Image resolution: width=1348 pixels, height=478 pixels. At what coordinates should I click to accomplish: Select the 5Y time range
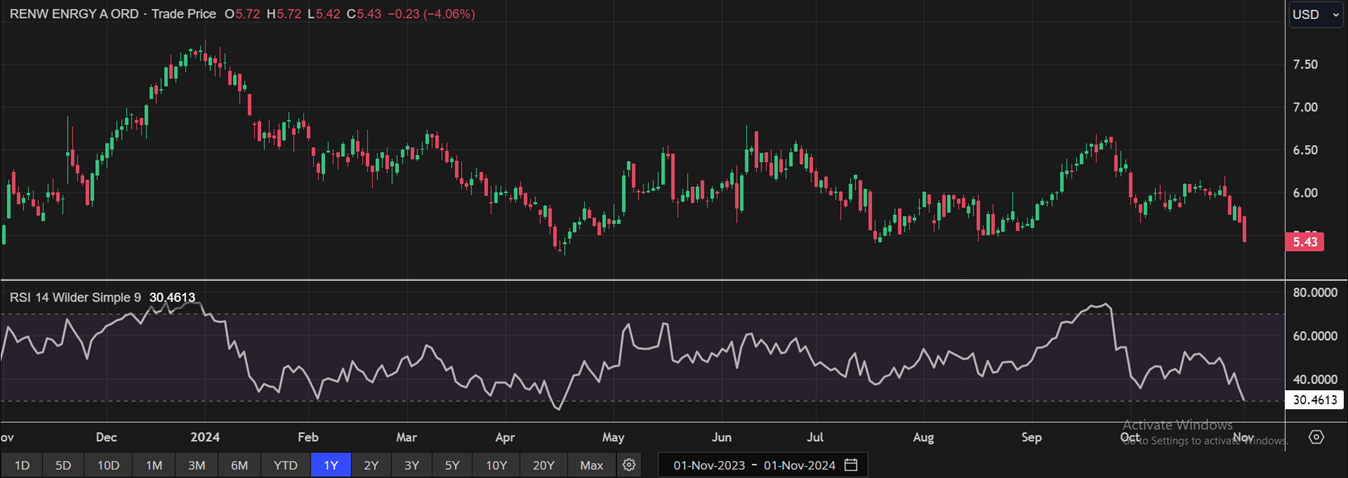452,465
